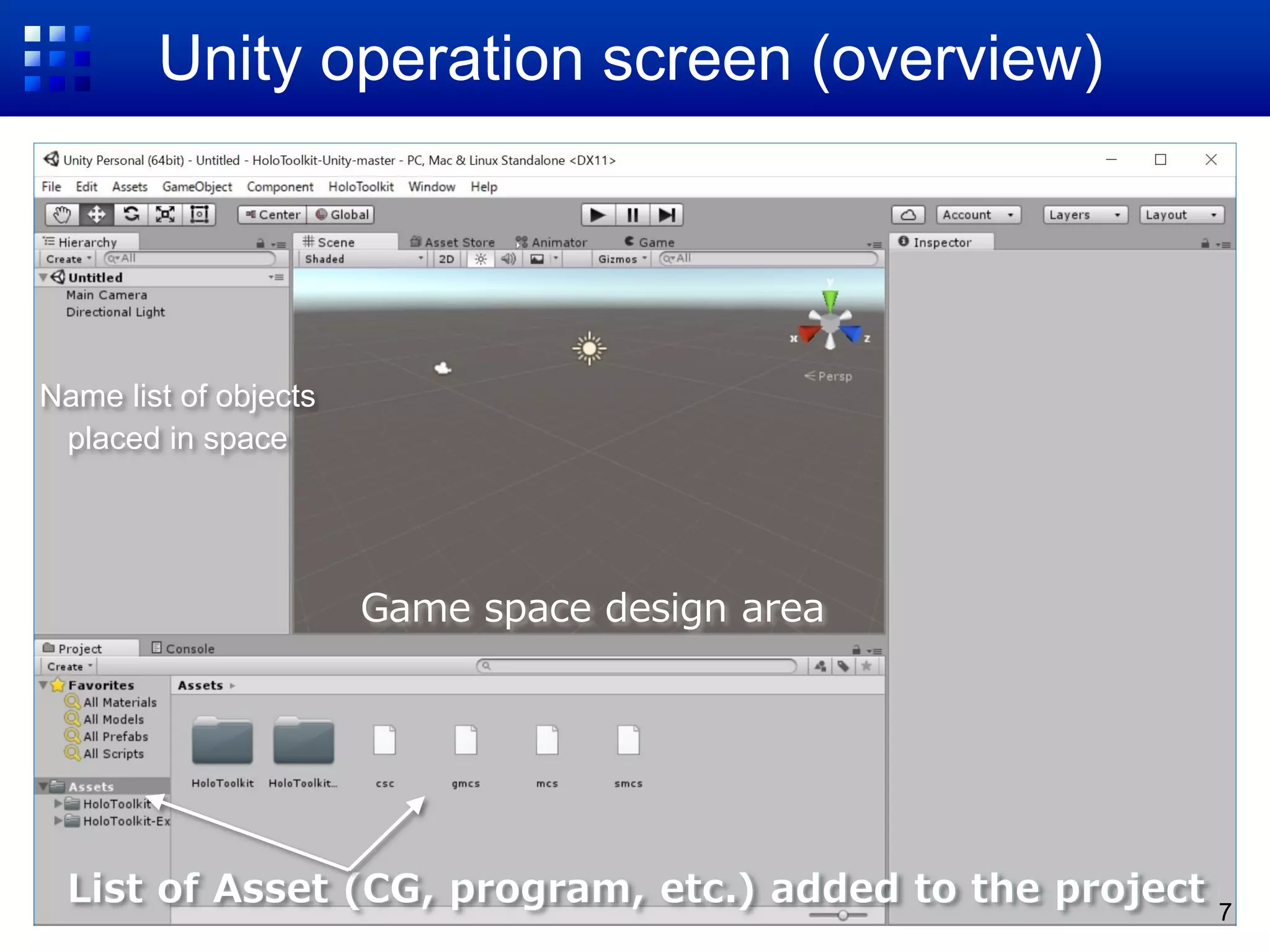Click the X axis of scene gizmo

tap(809, 335)
